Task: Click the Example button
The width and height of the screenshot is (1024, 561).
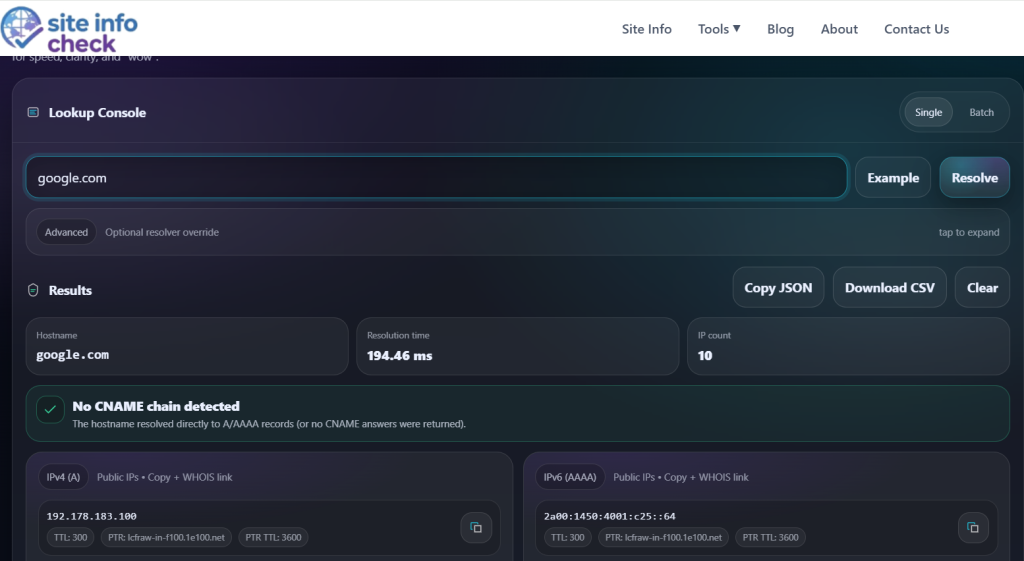Action: pos(893,178)
